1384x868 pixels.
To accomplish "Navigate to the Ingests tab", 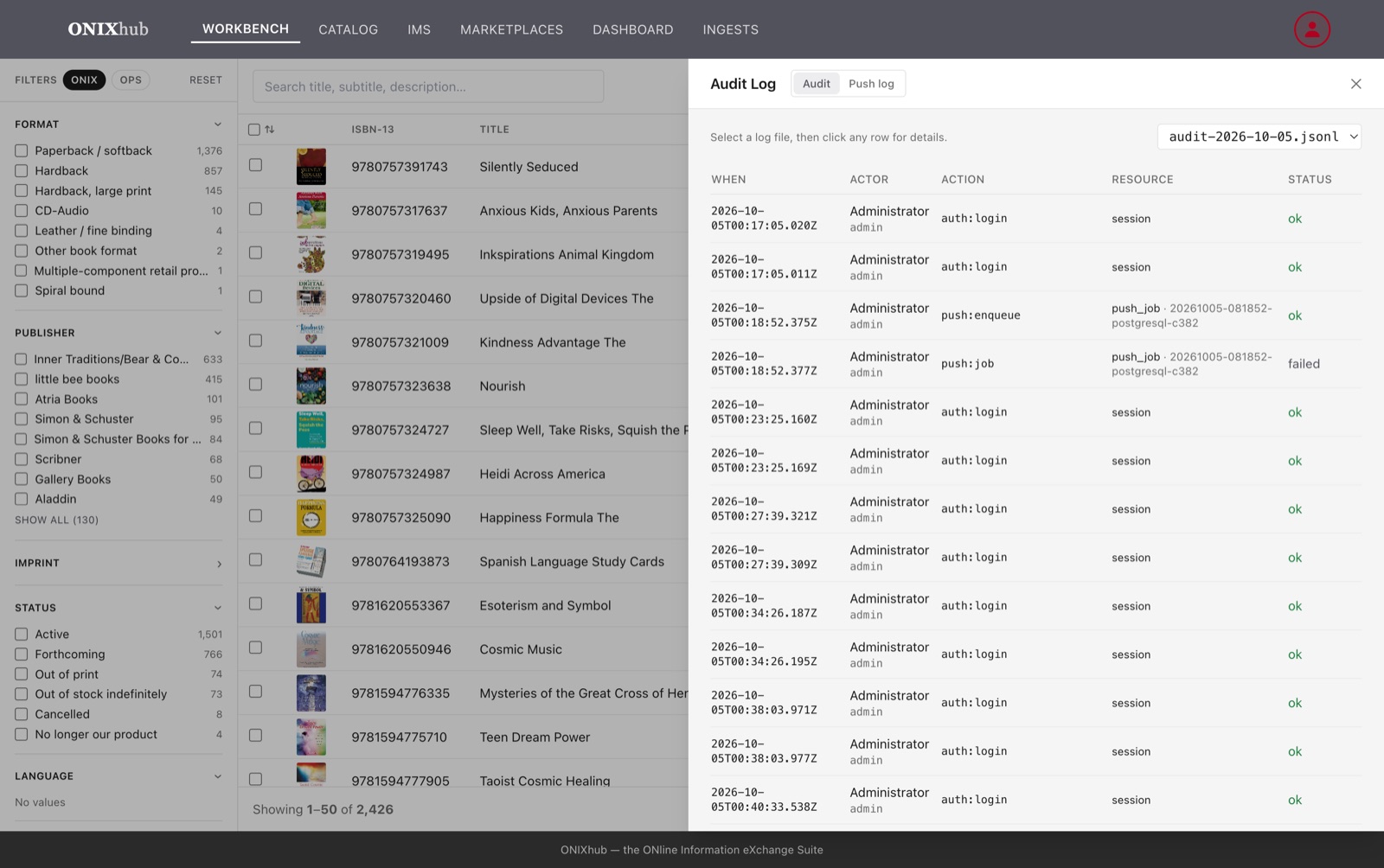I will pos(730,29).
